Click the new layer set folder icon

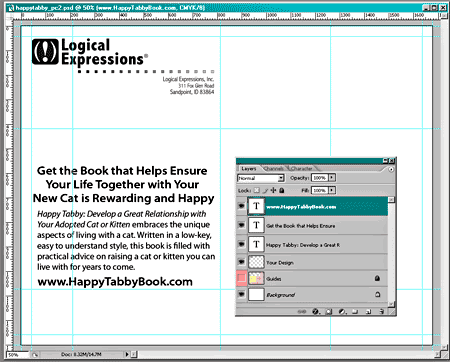tap(355, 311)
